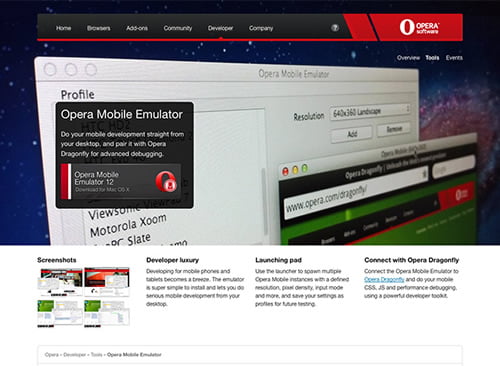The image size is (500, 366).
Task: Switch to the Overview tab
Action: pos(408,58)
